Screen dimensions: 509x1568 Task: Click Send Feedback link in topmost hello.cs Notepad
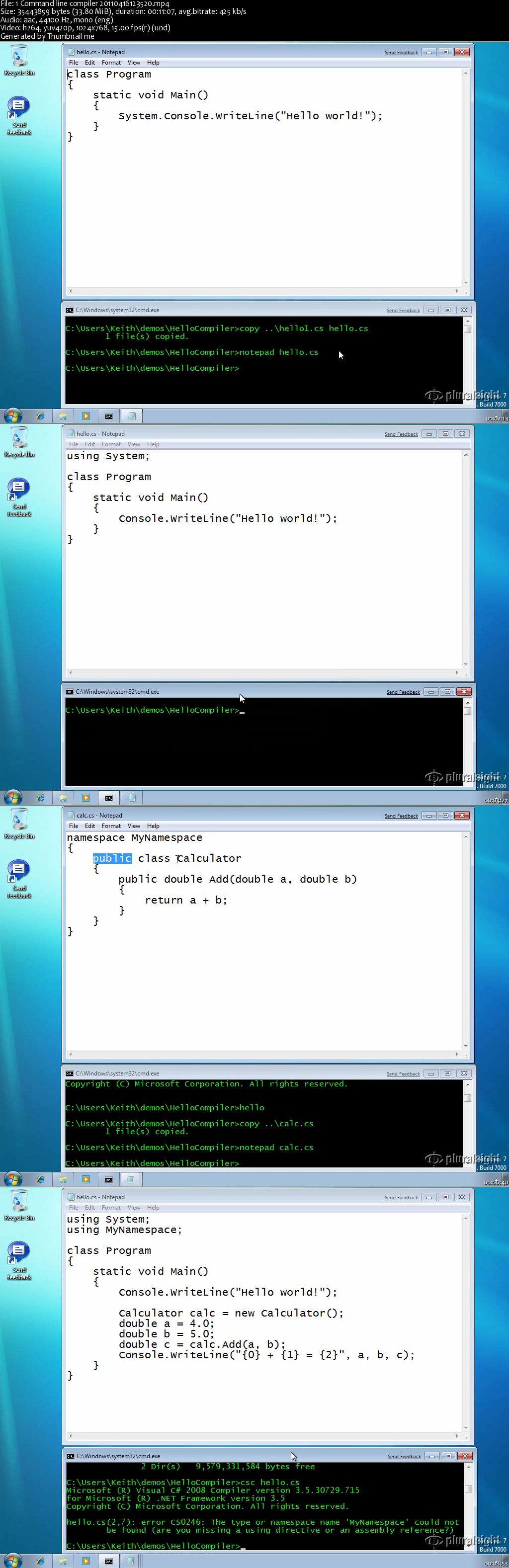pyautogui.click(x=401, y=52)
